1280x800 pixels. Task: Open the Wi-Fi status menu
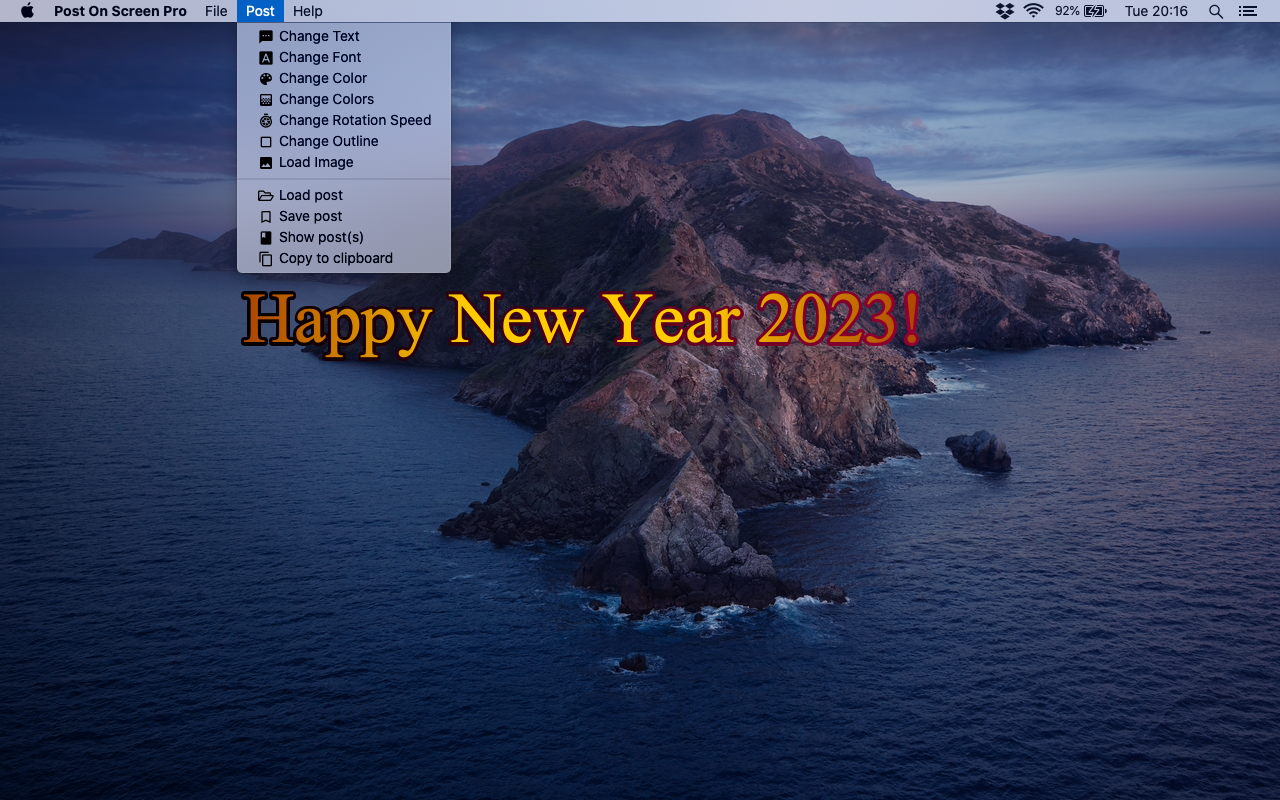1034,11
